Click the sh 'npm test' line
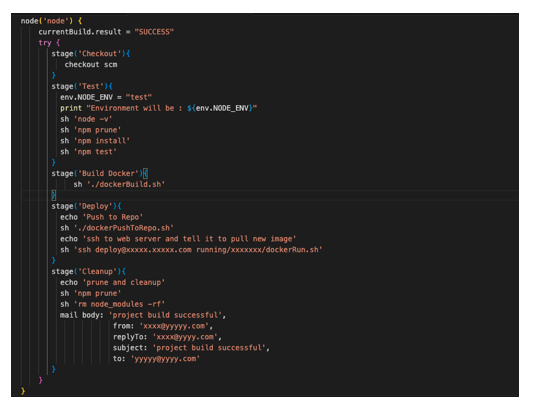541x401 pixels. (88, 152)
